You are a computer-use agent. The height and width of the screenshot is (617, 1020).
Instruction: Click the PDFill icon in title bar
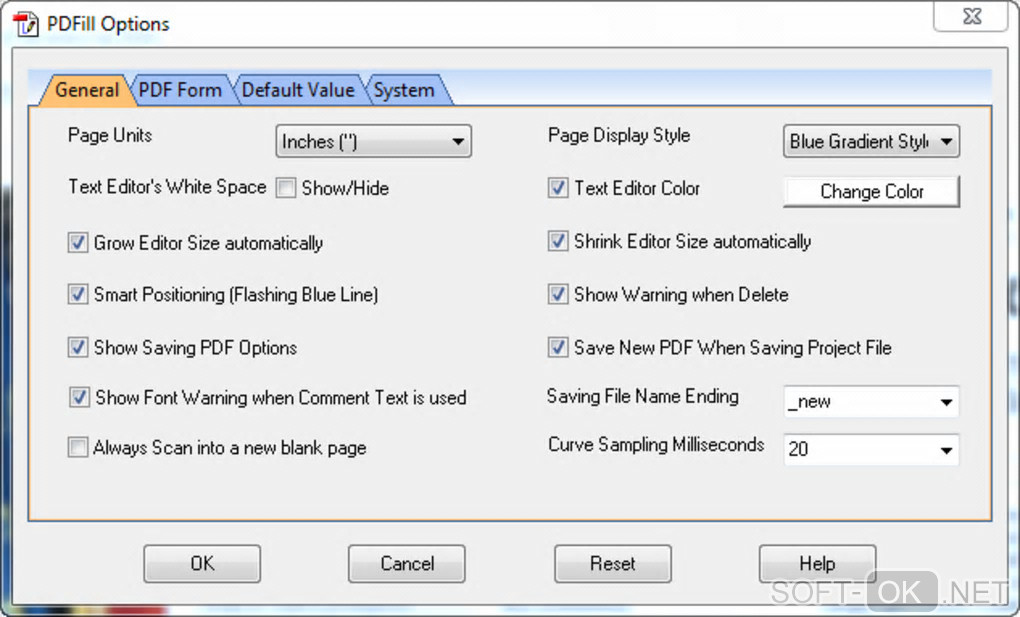[25, 23]
